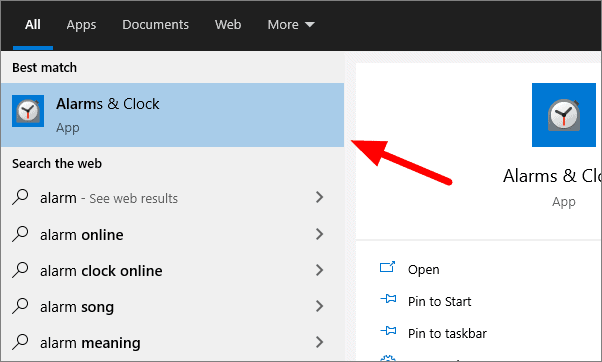The height and width of the screenshot is (362, 602).
Task: Click the Open icon in the right pane
Action: coord(387,267)
